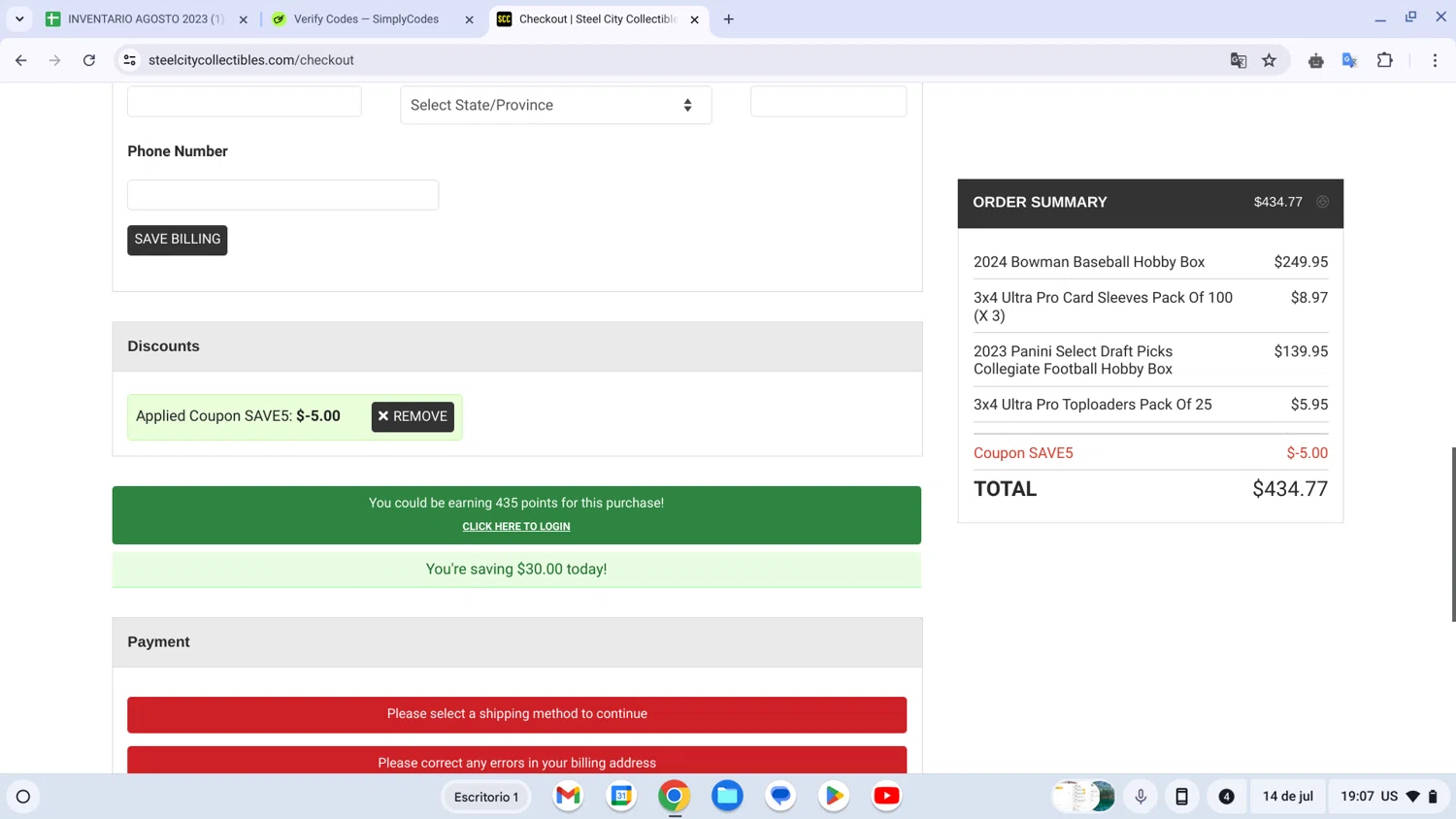Click the Escritorio 1 desk button
This screenshot has height=819, width=1456.
click(x=486, y=797)
